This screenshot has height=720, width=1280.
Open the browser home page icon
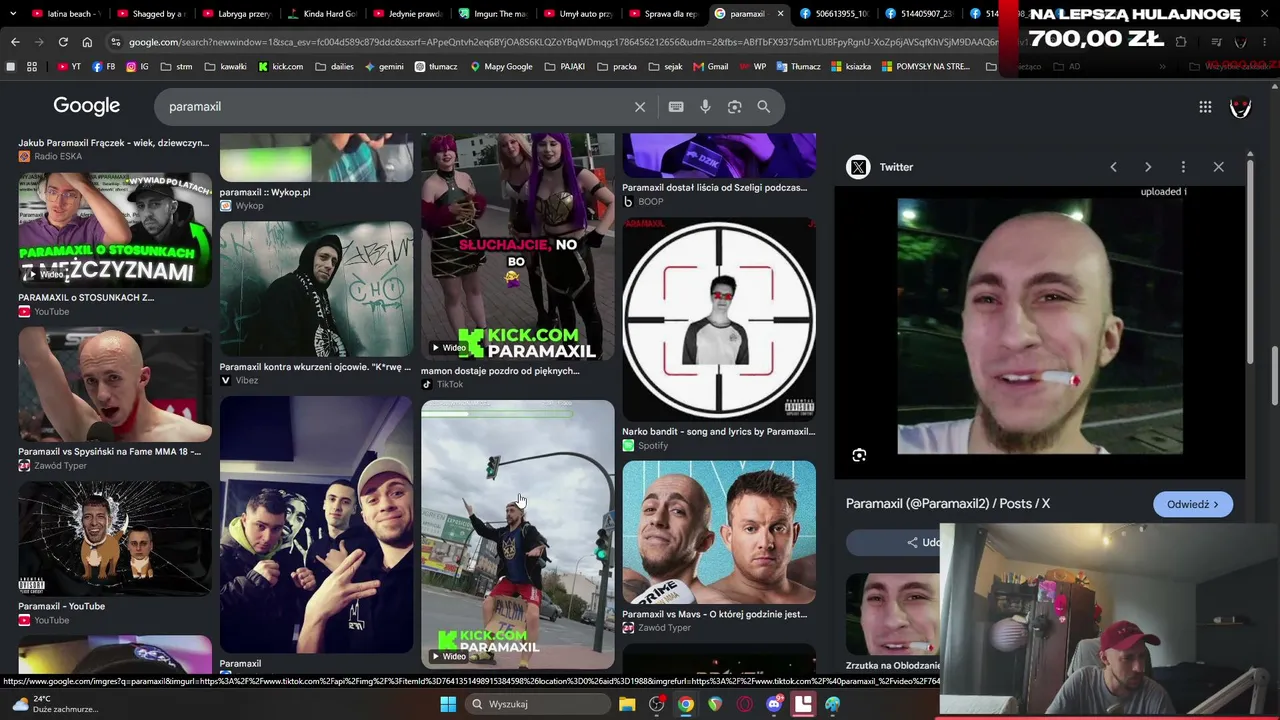pyautogui.click(x=87, y=42)
